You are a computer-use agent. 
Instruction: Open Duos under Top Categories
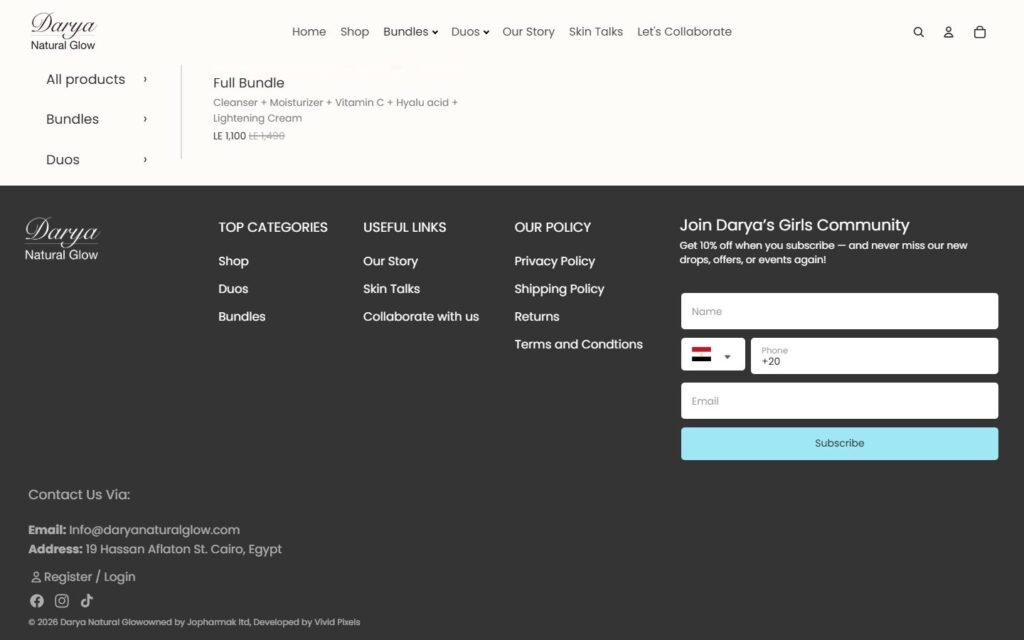click(x=233, y=289)
